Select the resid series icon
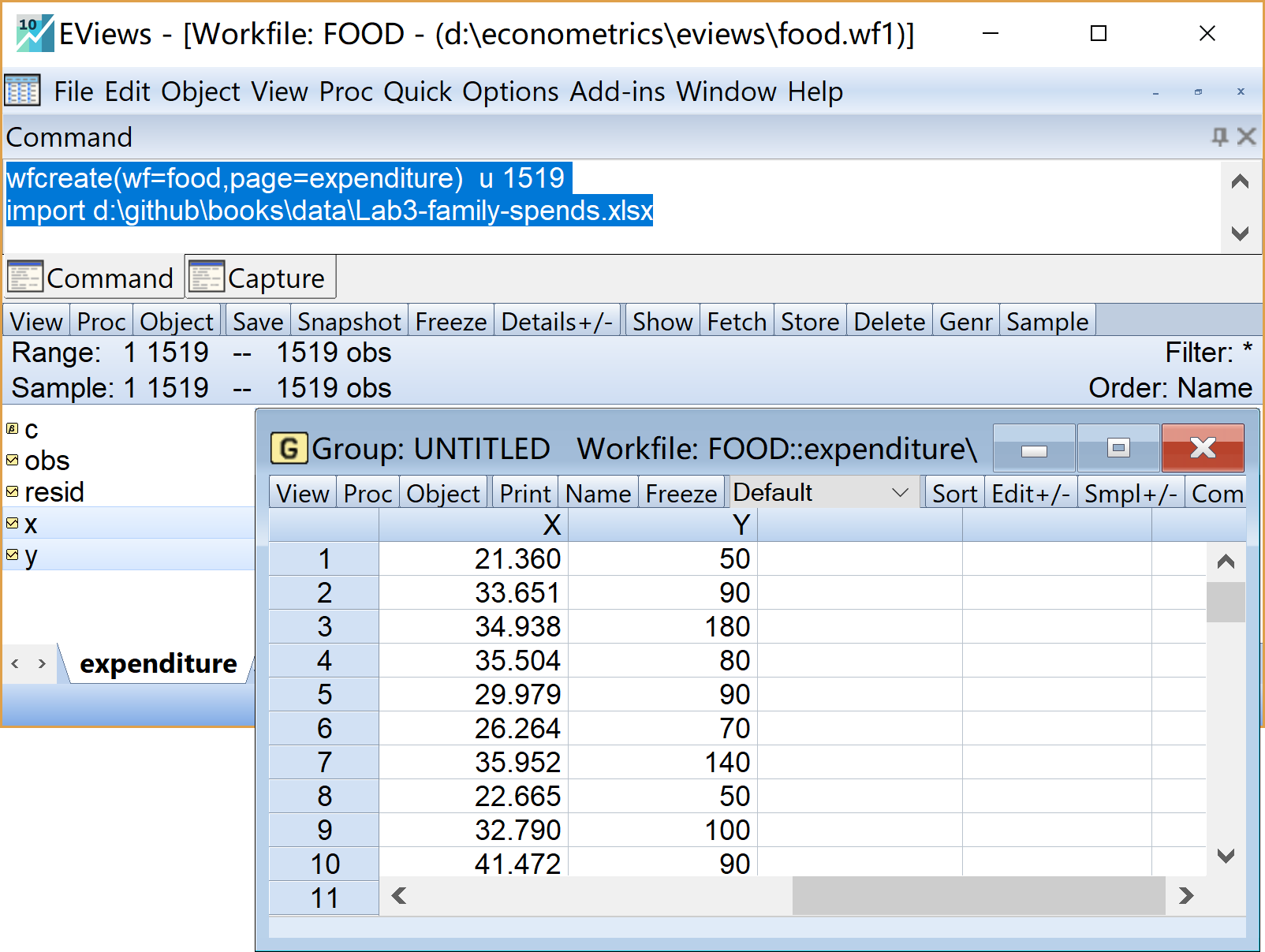Viewport: 1265px width, 952px height. coord(12,491)
